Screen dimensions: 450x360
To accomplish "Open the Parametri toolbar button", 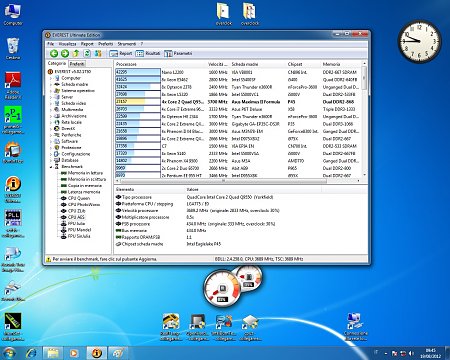I will tap(178, 53).
